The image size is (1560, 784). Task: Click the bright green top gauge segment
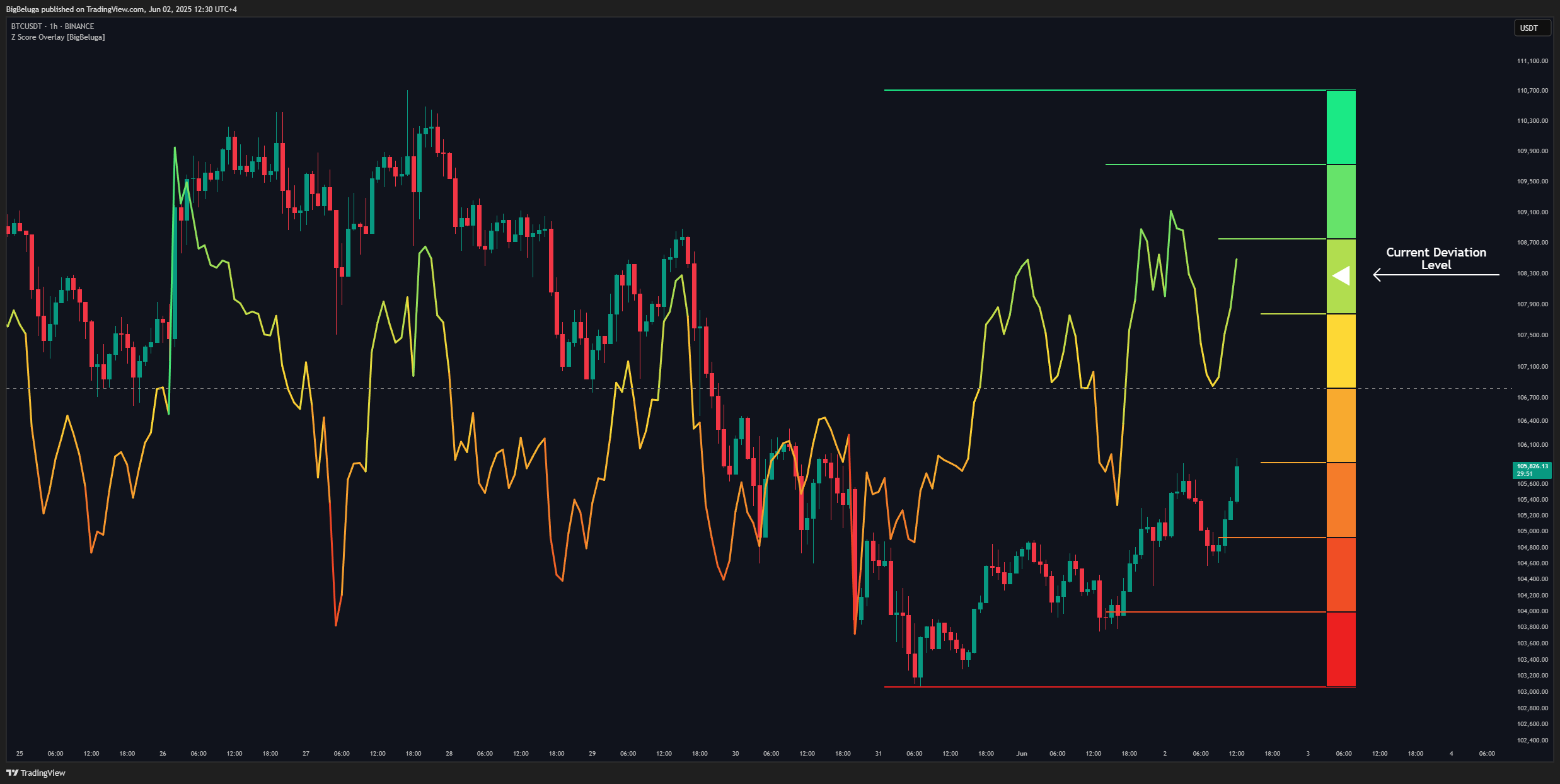(x=1341, y=127)
